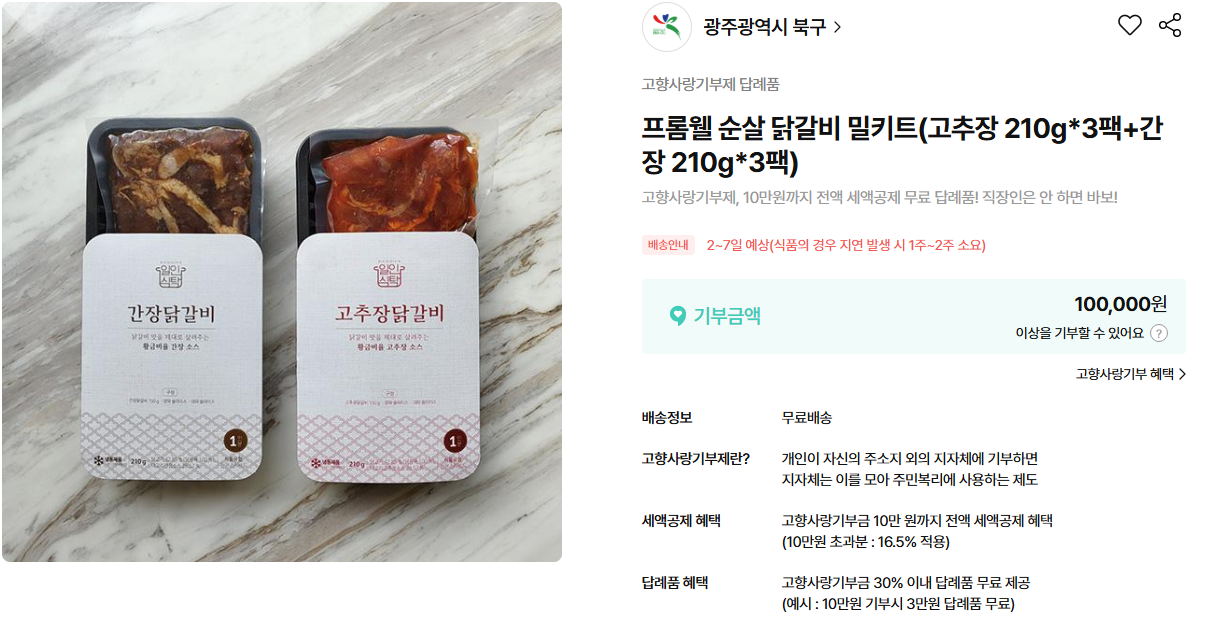1209x621 pixels.
Task: Click the product image of chicken meal kits
Action: coord(282,282)
